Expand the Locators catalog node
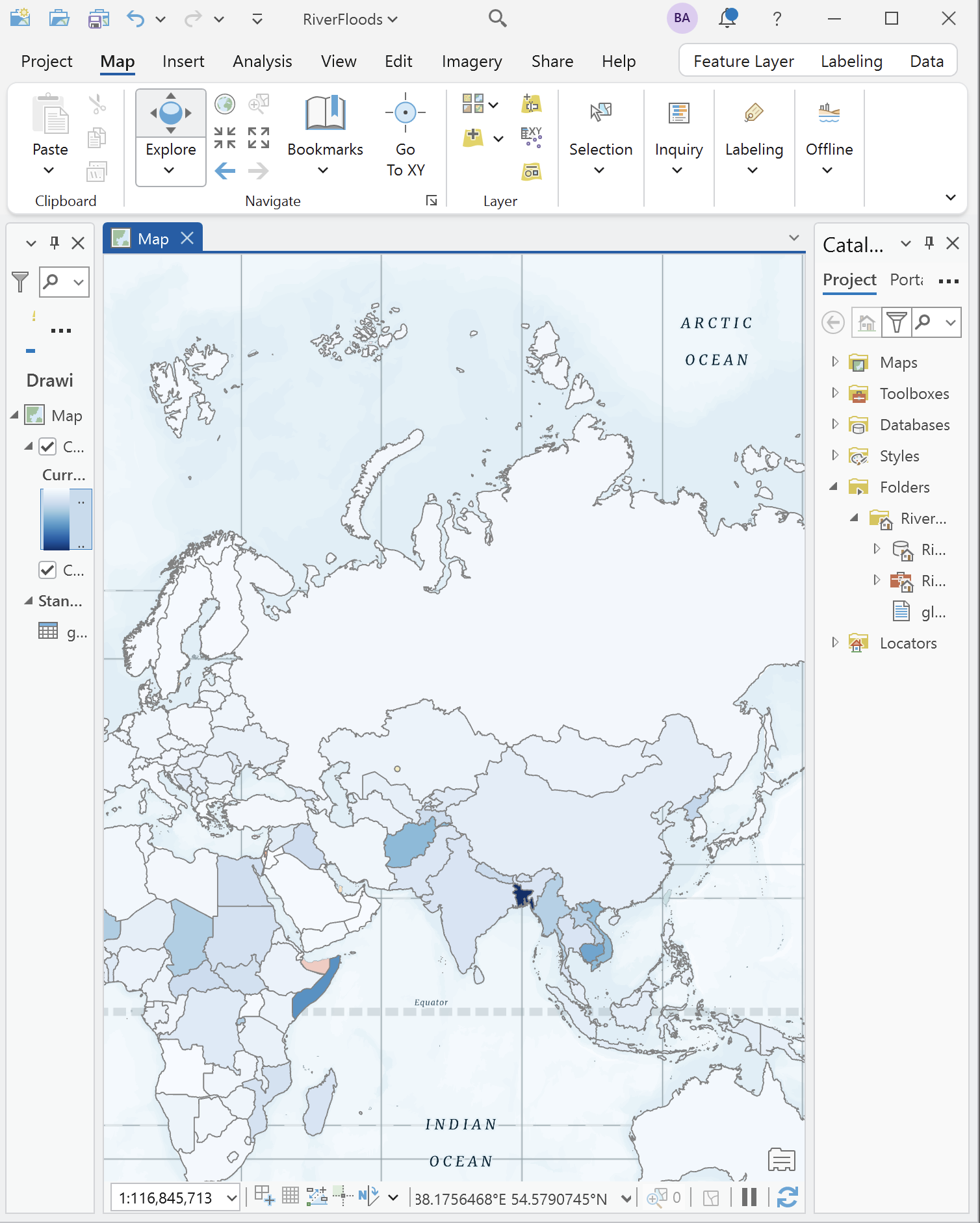 point(835,642)
